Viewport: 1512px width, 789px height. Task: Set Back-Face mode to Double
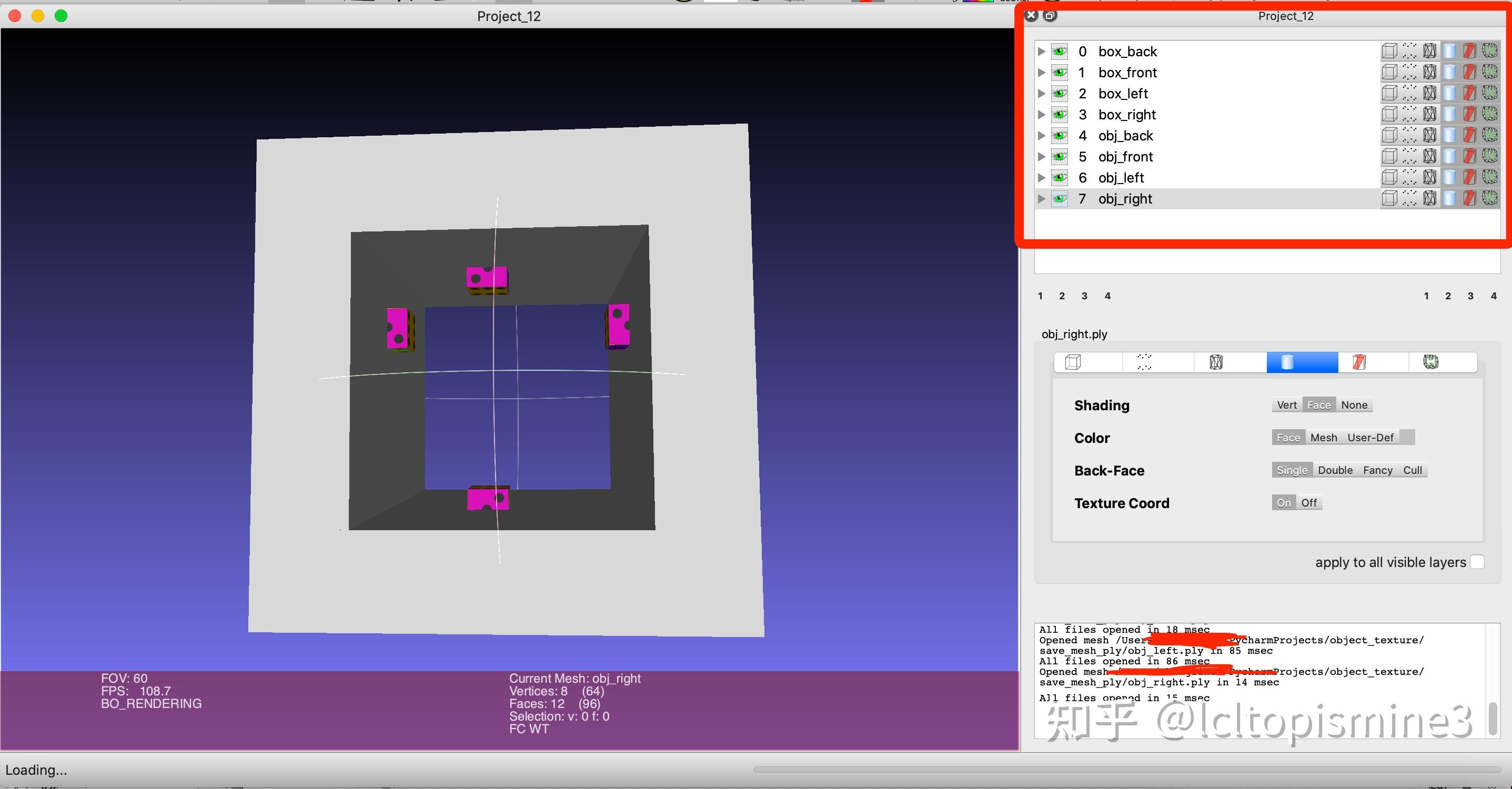coord(1335,470)
